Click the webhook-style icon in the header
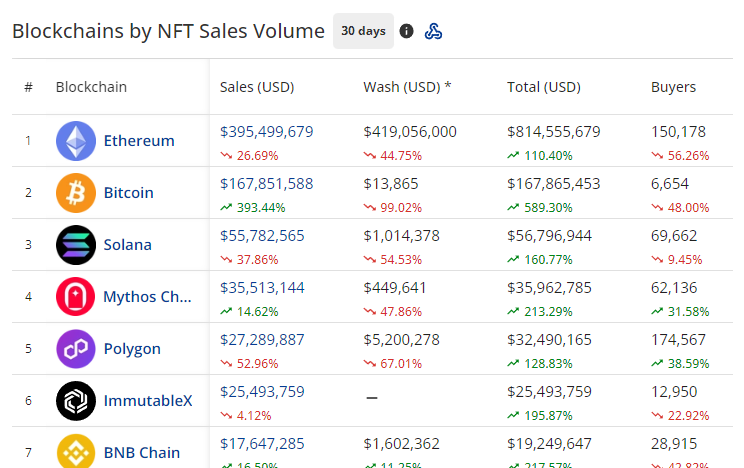 [x=434, y=31]
